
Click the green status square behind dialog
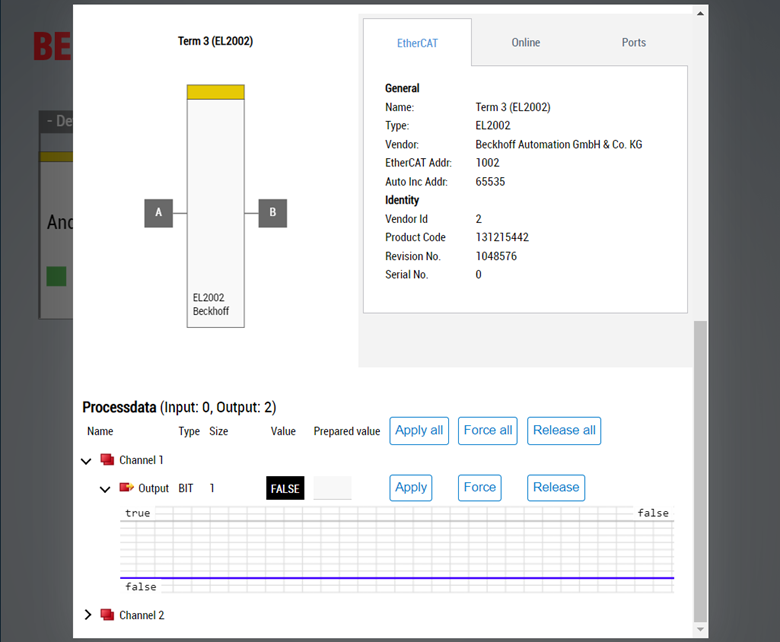(x=56, y=276)
